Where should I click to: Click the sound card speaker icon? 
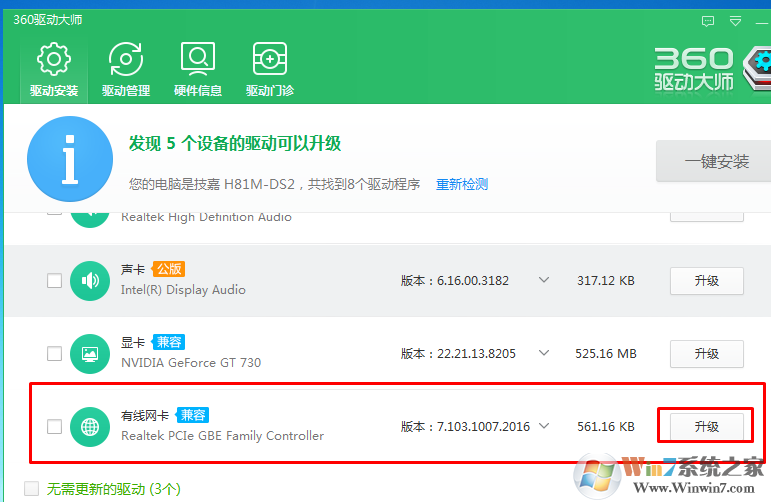(x=90, y=281)
